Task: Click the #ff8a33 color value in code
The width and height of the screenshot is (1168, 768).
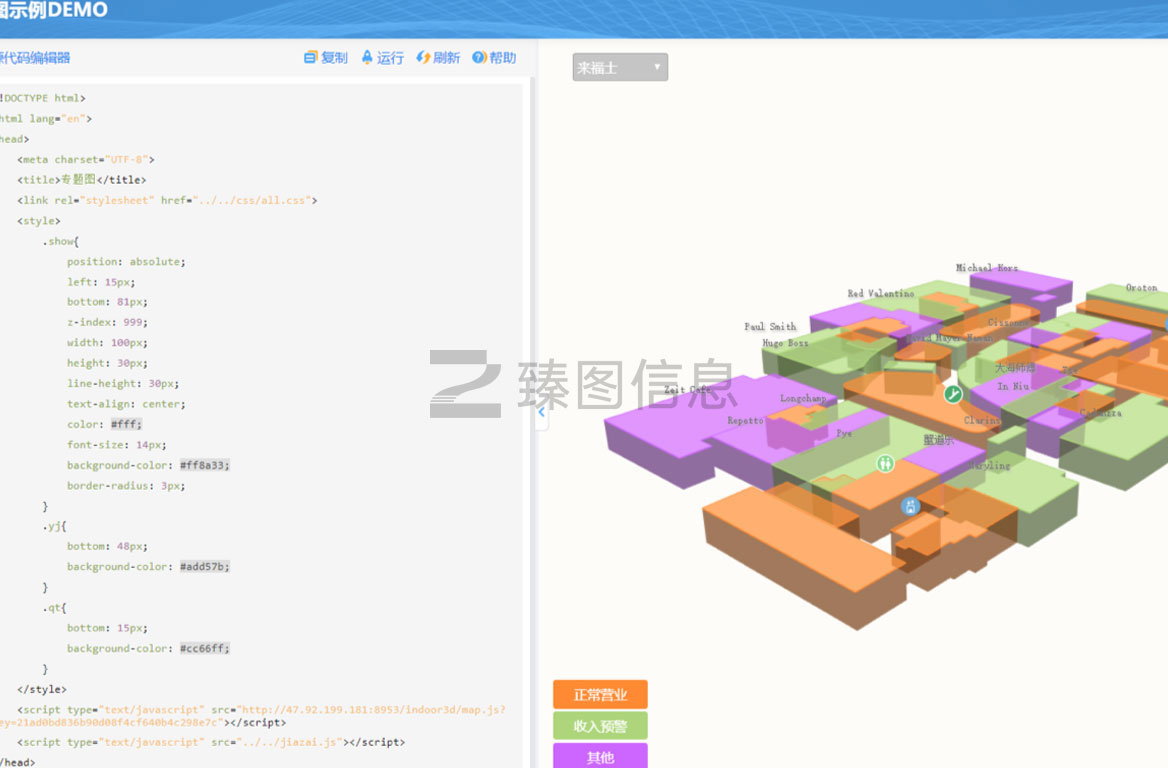Action: click(205, 465)
